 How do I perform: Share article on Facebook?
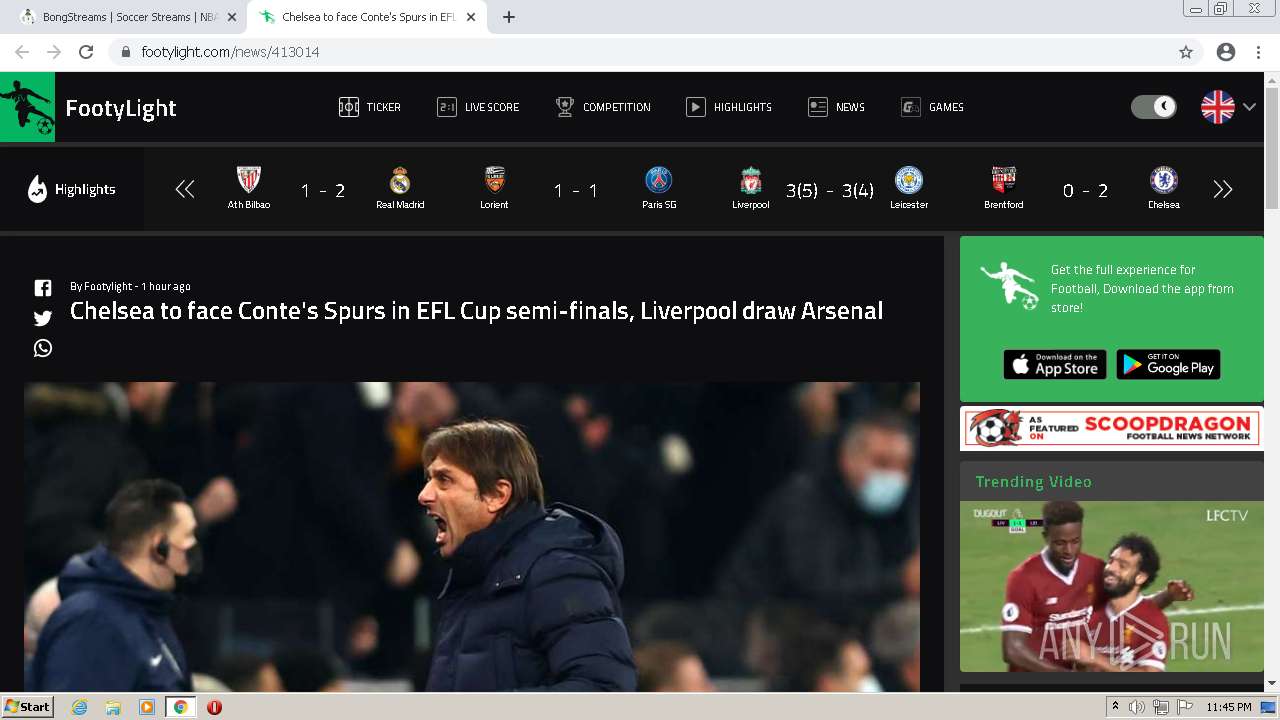(x=43, y=288)
